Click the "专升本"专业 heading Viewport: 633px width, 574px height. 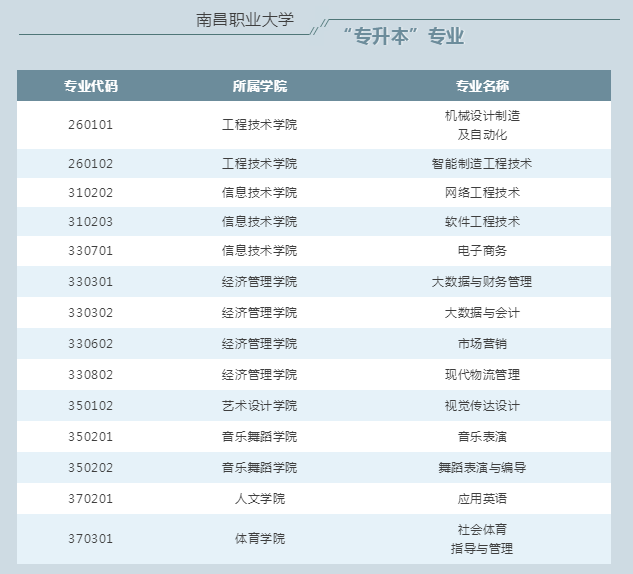click(x=403, y=37)
